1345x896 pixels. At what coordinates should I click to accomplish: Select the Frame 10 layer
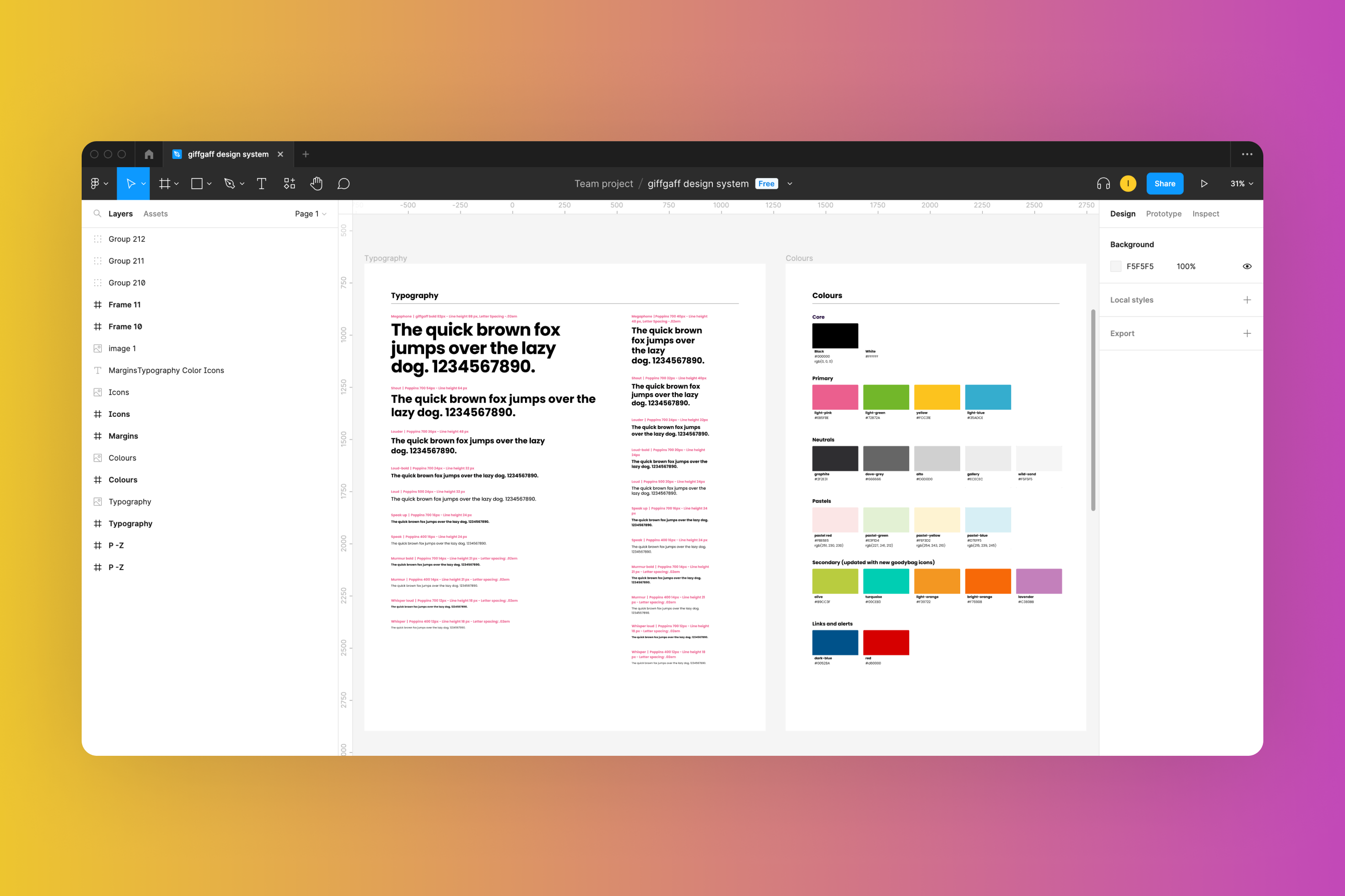(210, 327)
